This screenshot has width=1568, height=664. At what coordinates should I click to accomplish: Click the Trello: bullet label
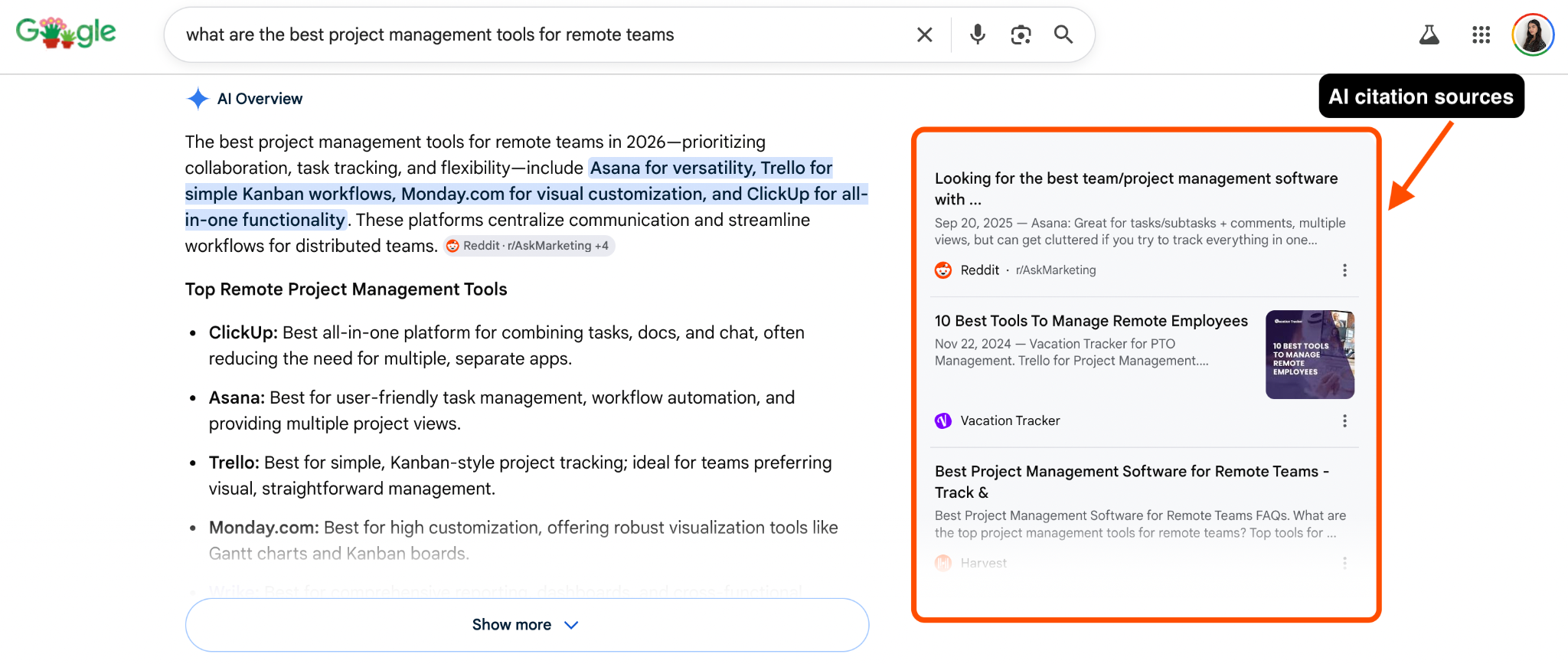click(234, 463)
